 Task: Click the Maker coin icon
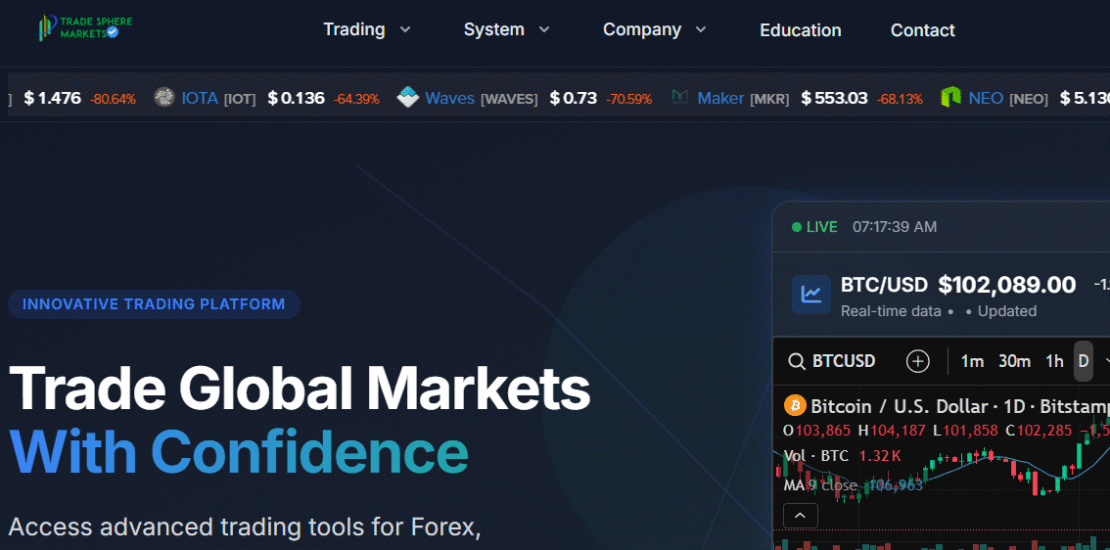[680, 97]
